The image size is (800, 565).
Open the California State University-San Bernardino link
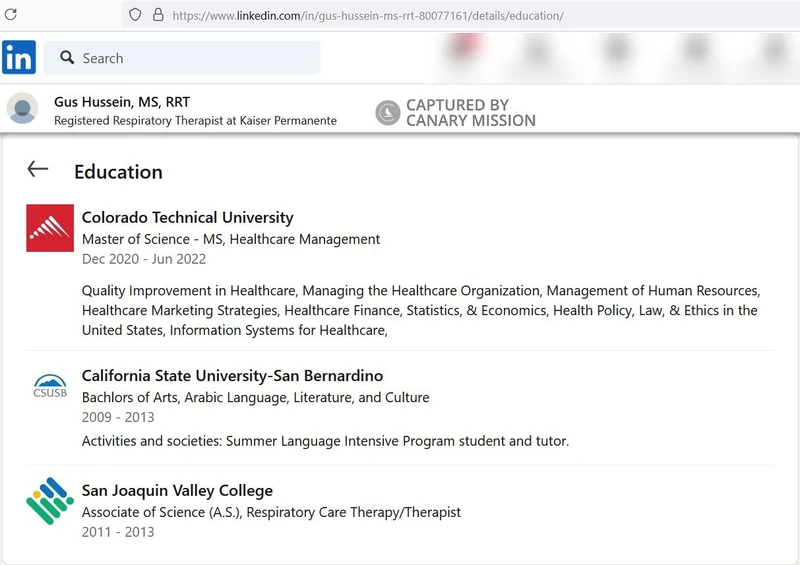click(x=233, y=376)
